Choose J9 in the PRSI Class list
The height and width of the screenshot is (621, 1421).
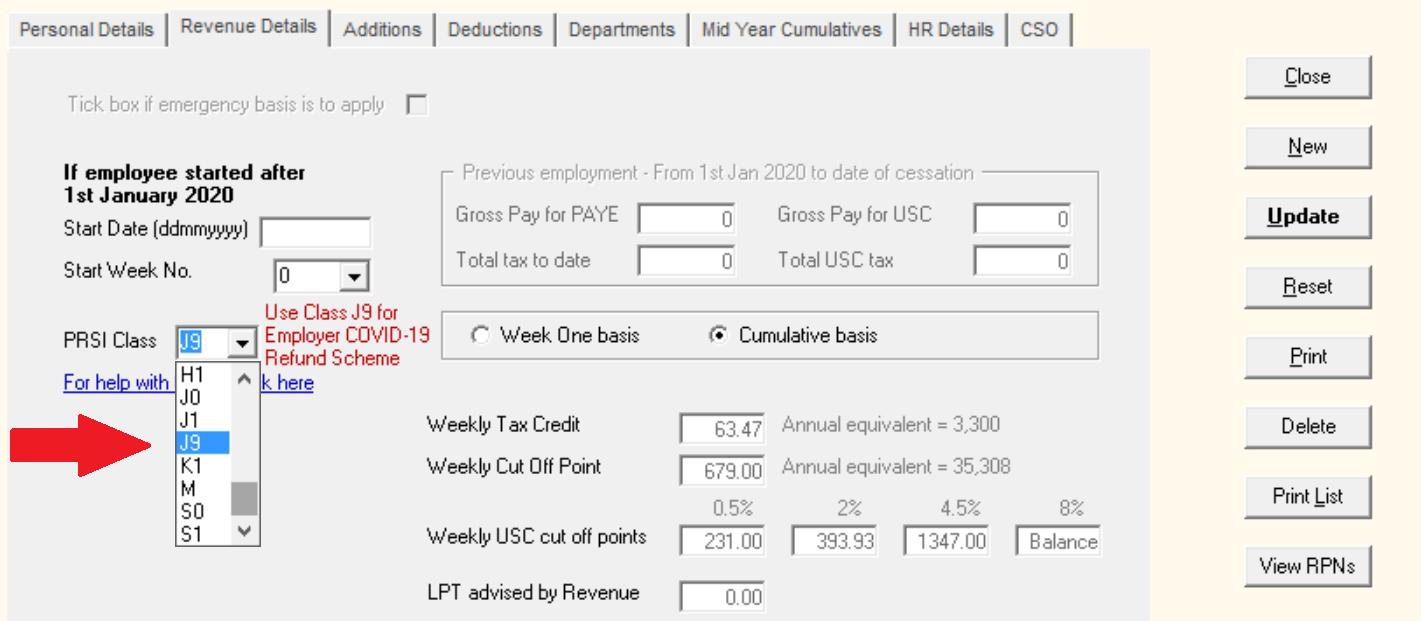pyautogui.click(x=203, y=443)
